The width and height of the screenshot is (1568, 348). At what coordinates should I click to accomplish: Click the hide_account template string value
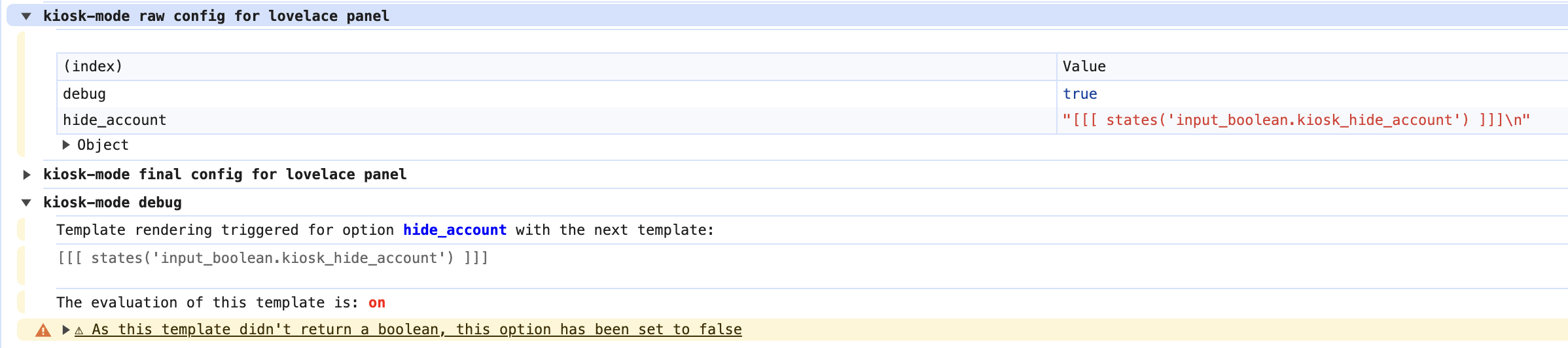point(1296,120)
